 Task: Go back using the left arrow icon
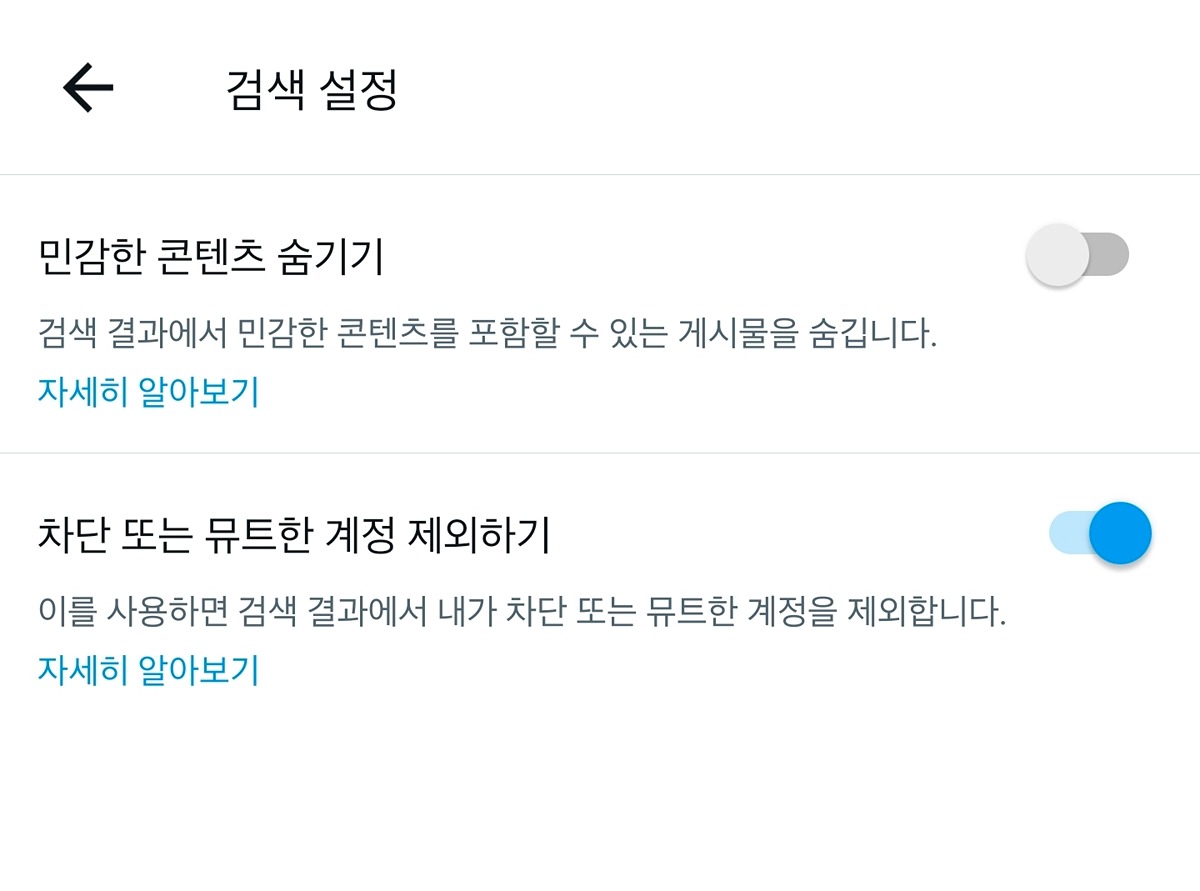(x=88, y=88)
